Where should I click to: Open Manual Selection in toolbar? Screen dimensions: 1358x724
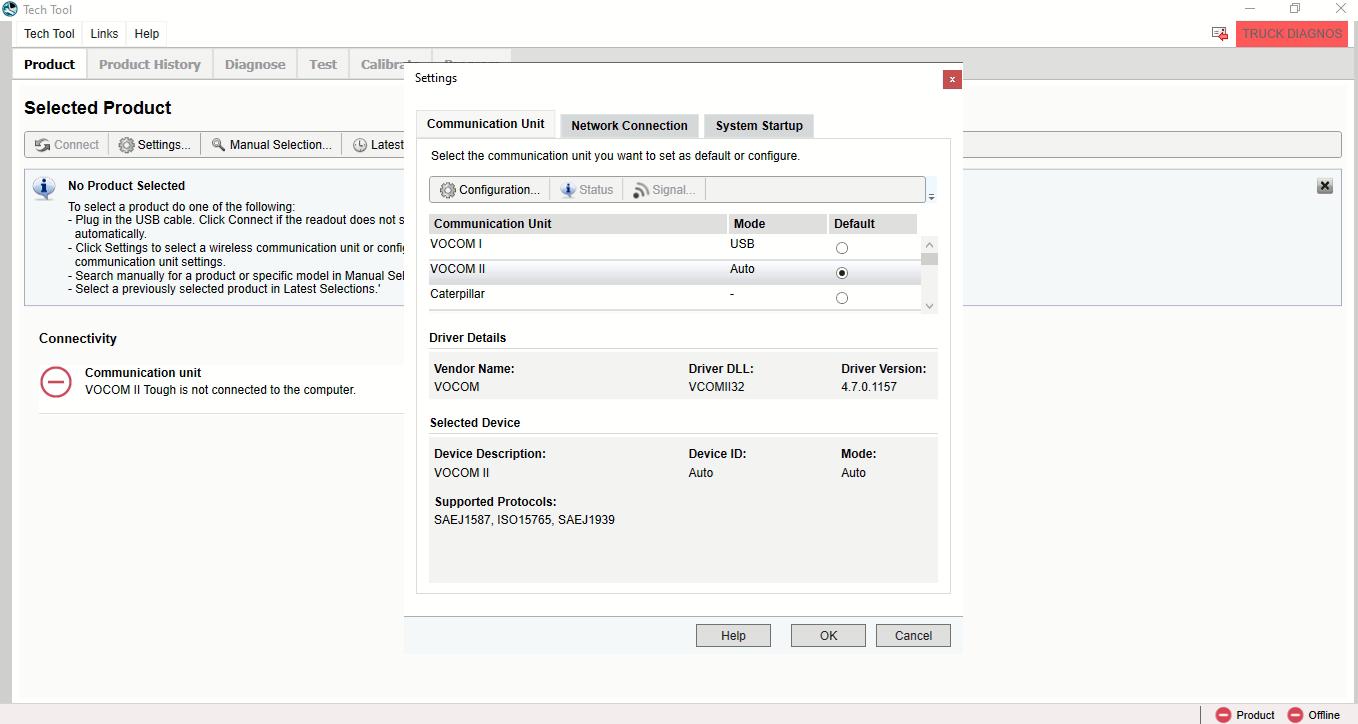click(x=271, y=145)
